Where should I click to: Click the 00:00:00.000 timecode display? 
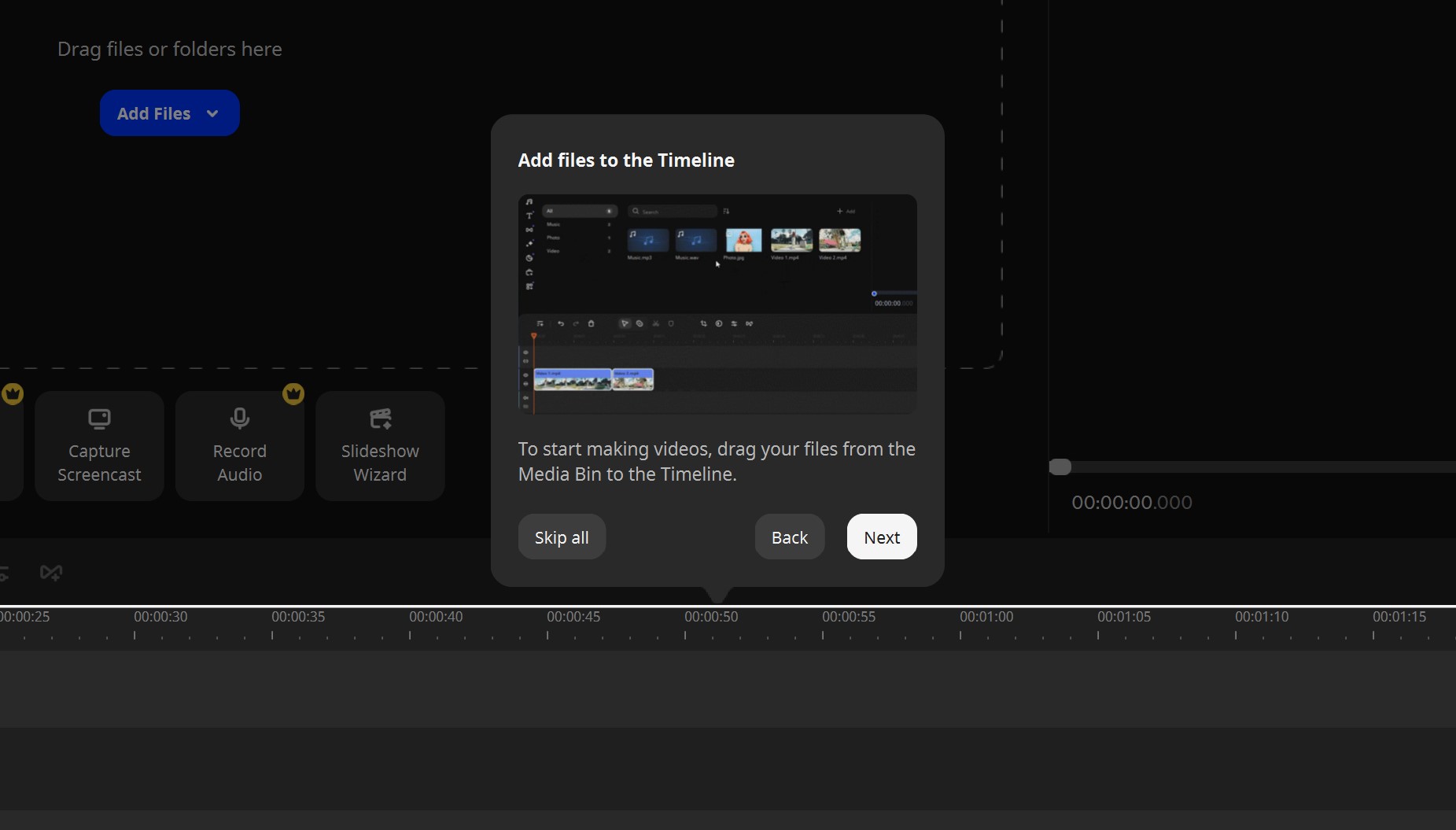tap(1131, 502)
